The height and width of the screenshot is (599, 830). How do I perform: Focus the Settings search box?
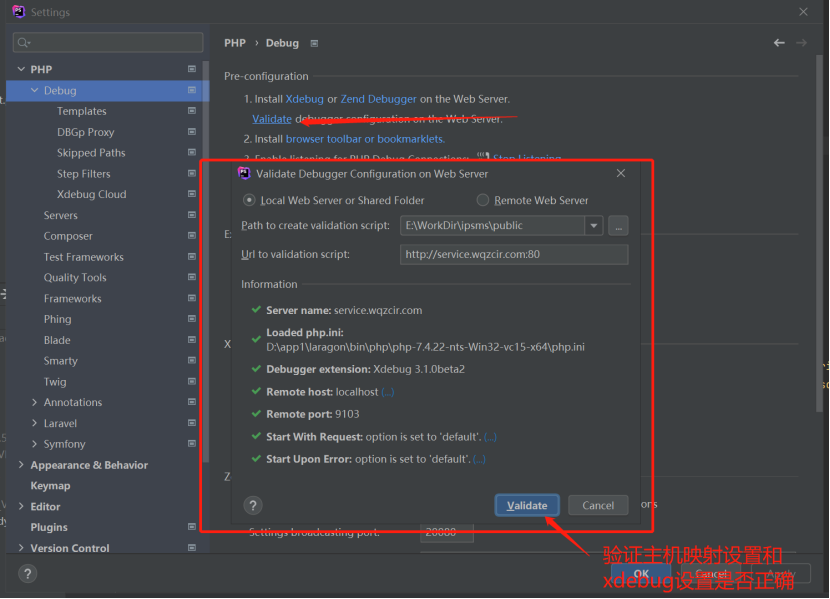(108, 42)
